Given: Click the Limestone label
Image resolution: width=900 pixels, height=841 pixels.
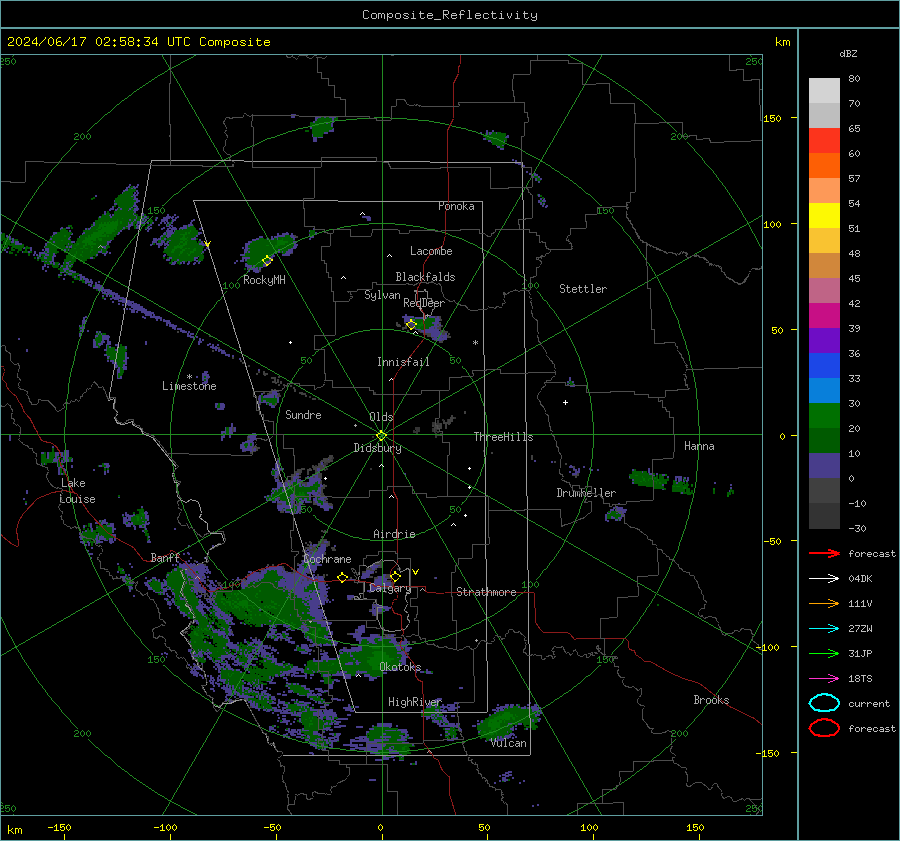Looking at the screenshot, I should tap(189, 386).
